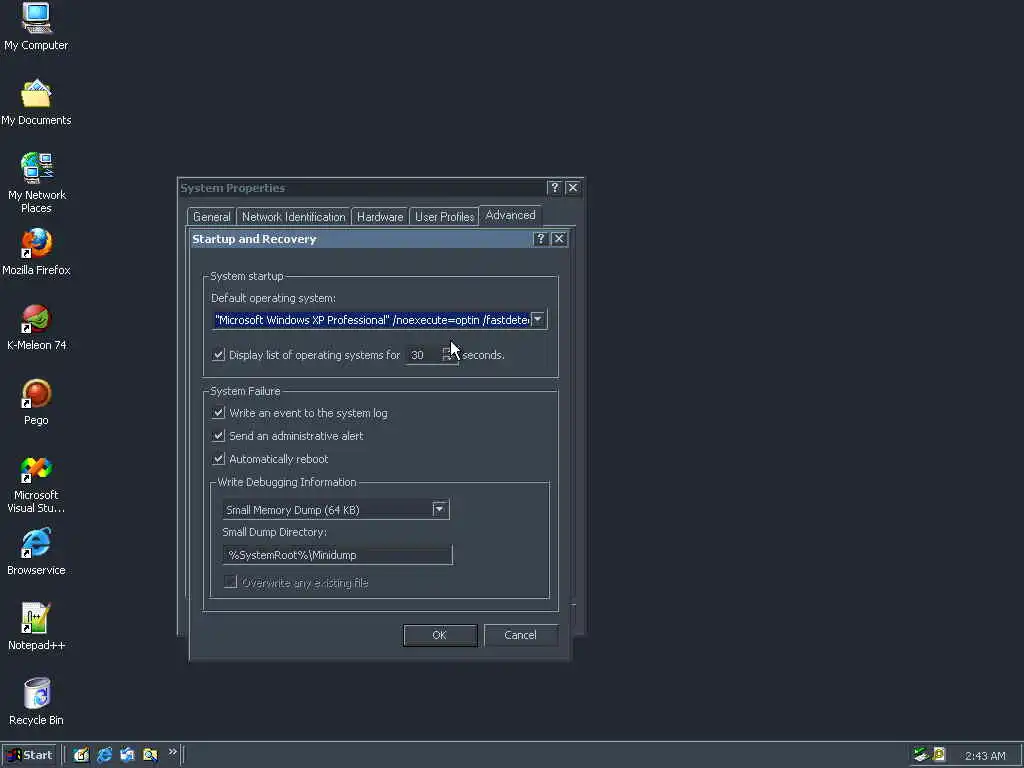Open the folder search Quick Launch icon
The image size is (1024, 768).
tap(150, 755)
